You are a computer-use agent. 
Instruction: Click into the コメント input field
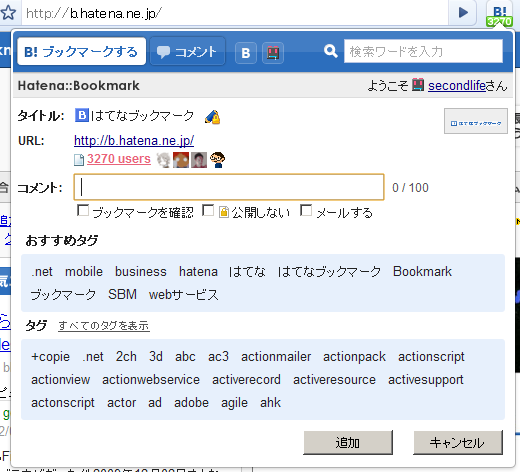pyautogui.click(x=229, y=187)
